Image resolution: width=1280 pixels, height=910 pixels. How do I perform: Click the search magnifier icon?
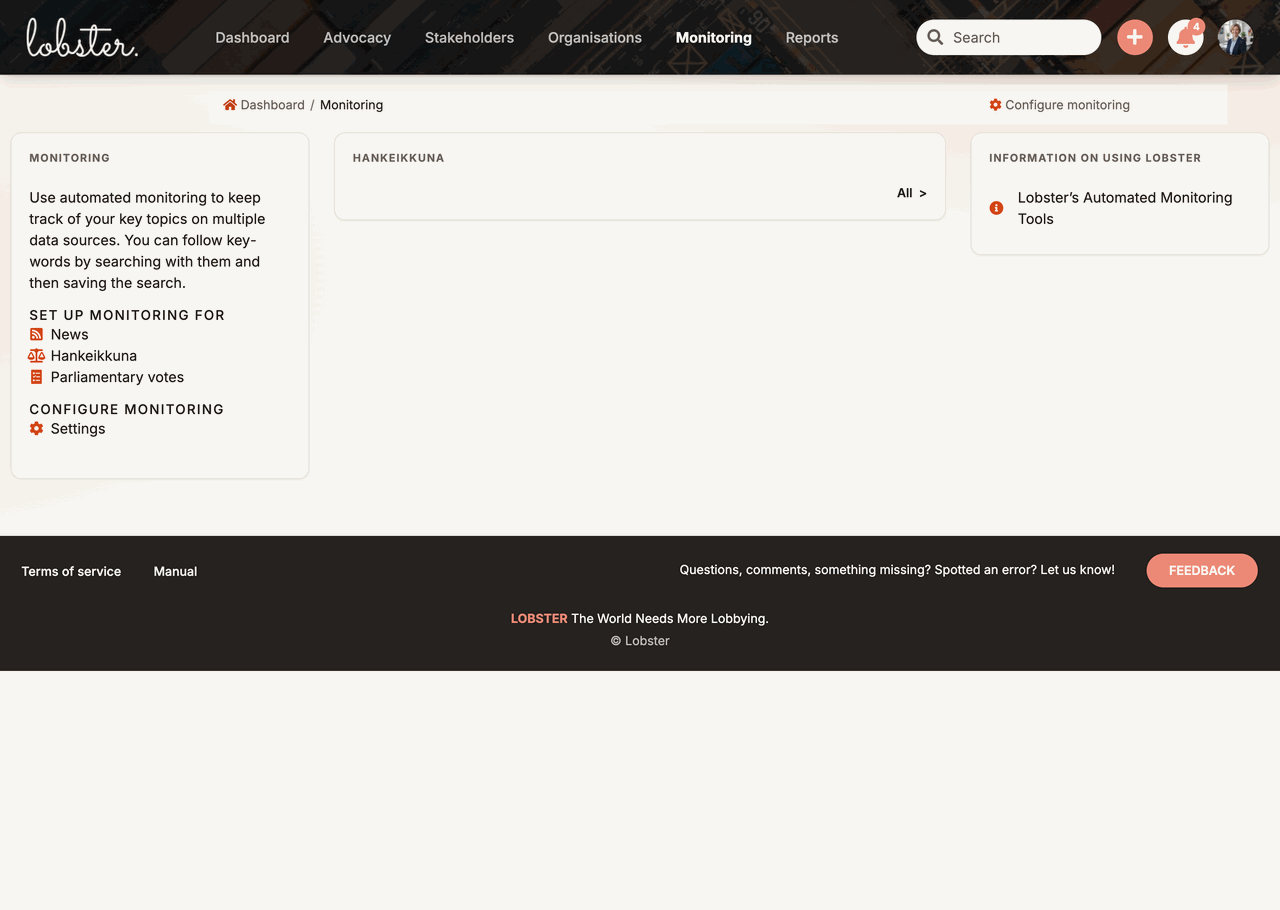coord(935,38)
